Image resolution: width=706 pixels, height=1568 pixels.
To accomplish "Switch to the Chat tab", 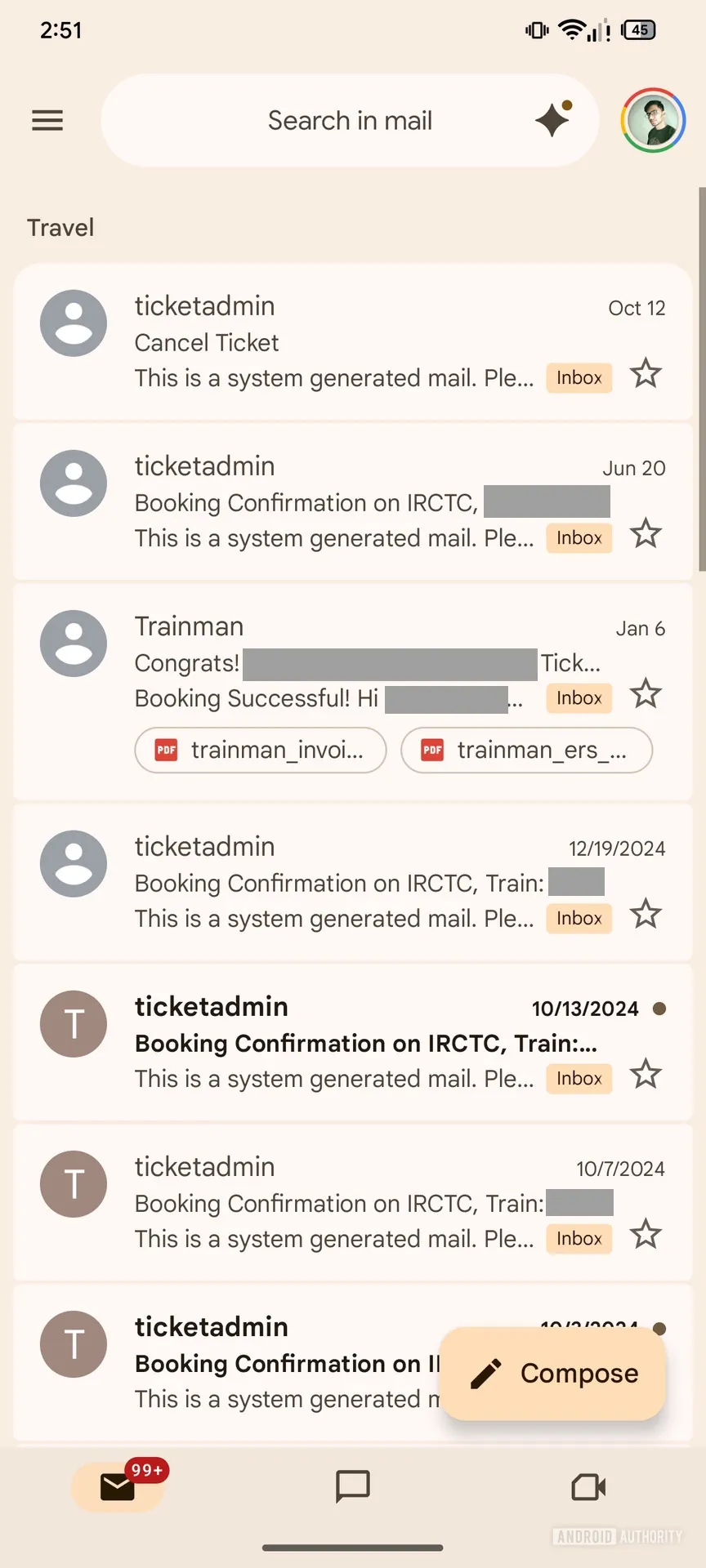I will [353, 1487].
